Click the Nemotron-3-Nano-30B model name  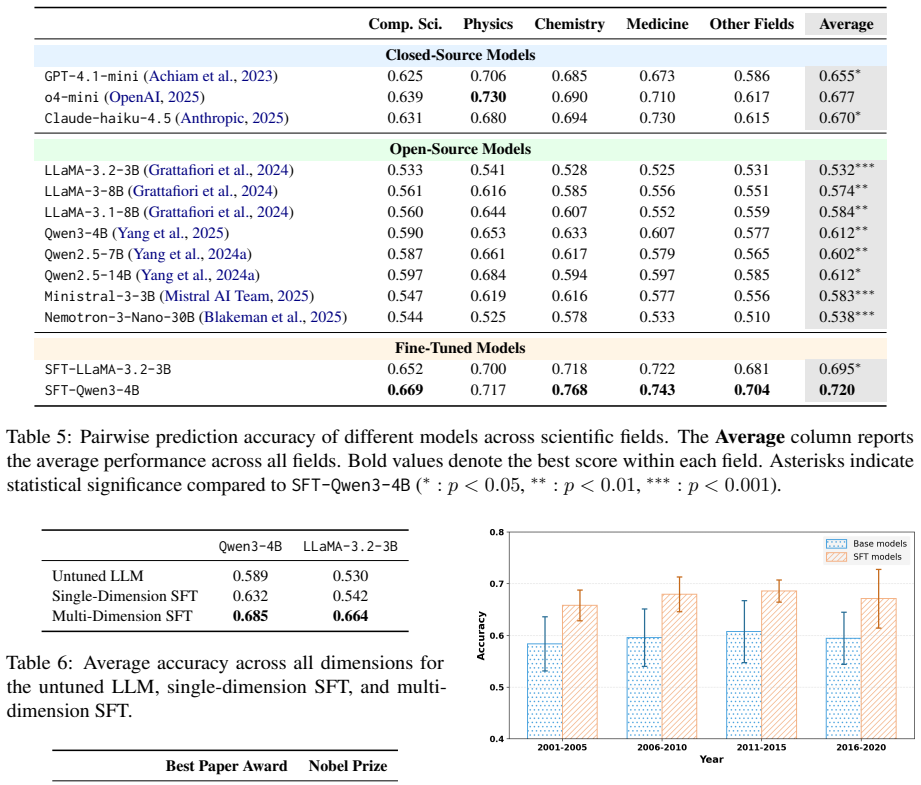pyautogui.click(x=119, y=318)
